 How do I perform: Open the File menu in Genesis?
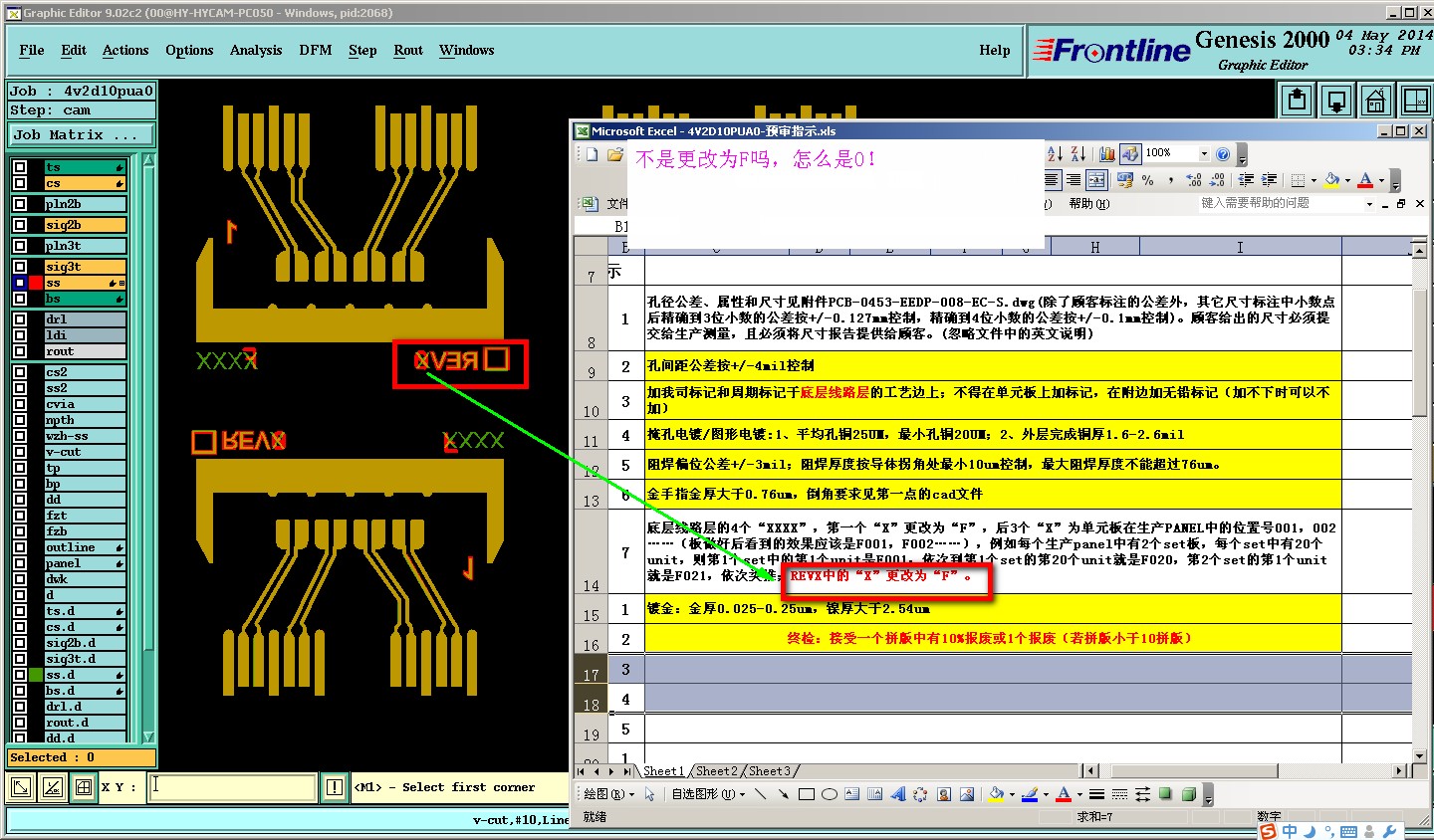(32, 50)
